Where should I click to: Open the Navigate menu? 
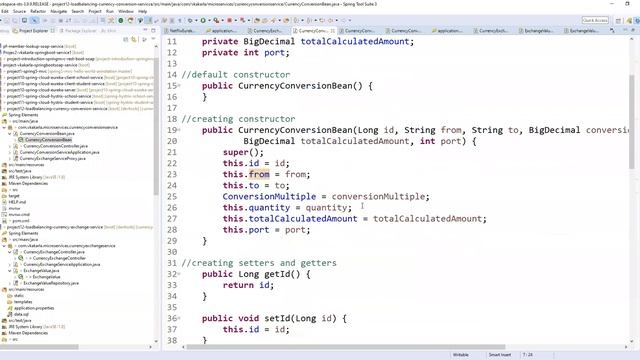pos(58,11)
